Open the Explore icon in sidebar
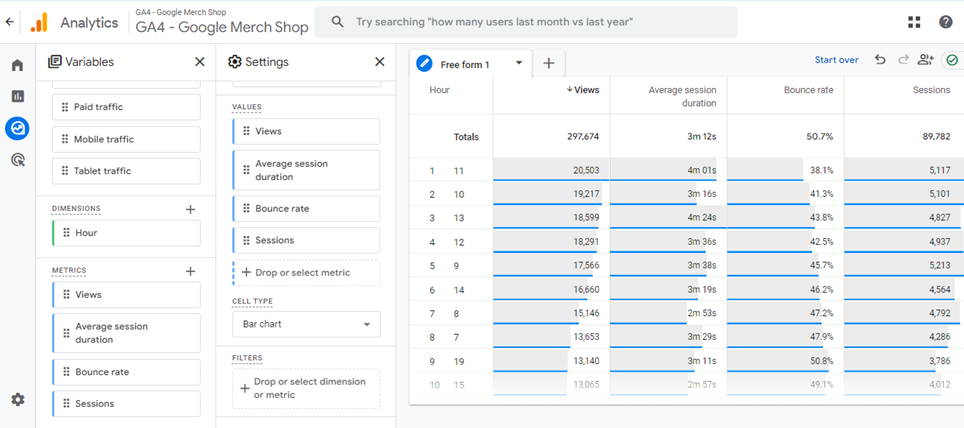This screenshot has height=428, width=964. pyautogui.click(x=17, y=128)
